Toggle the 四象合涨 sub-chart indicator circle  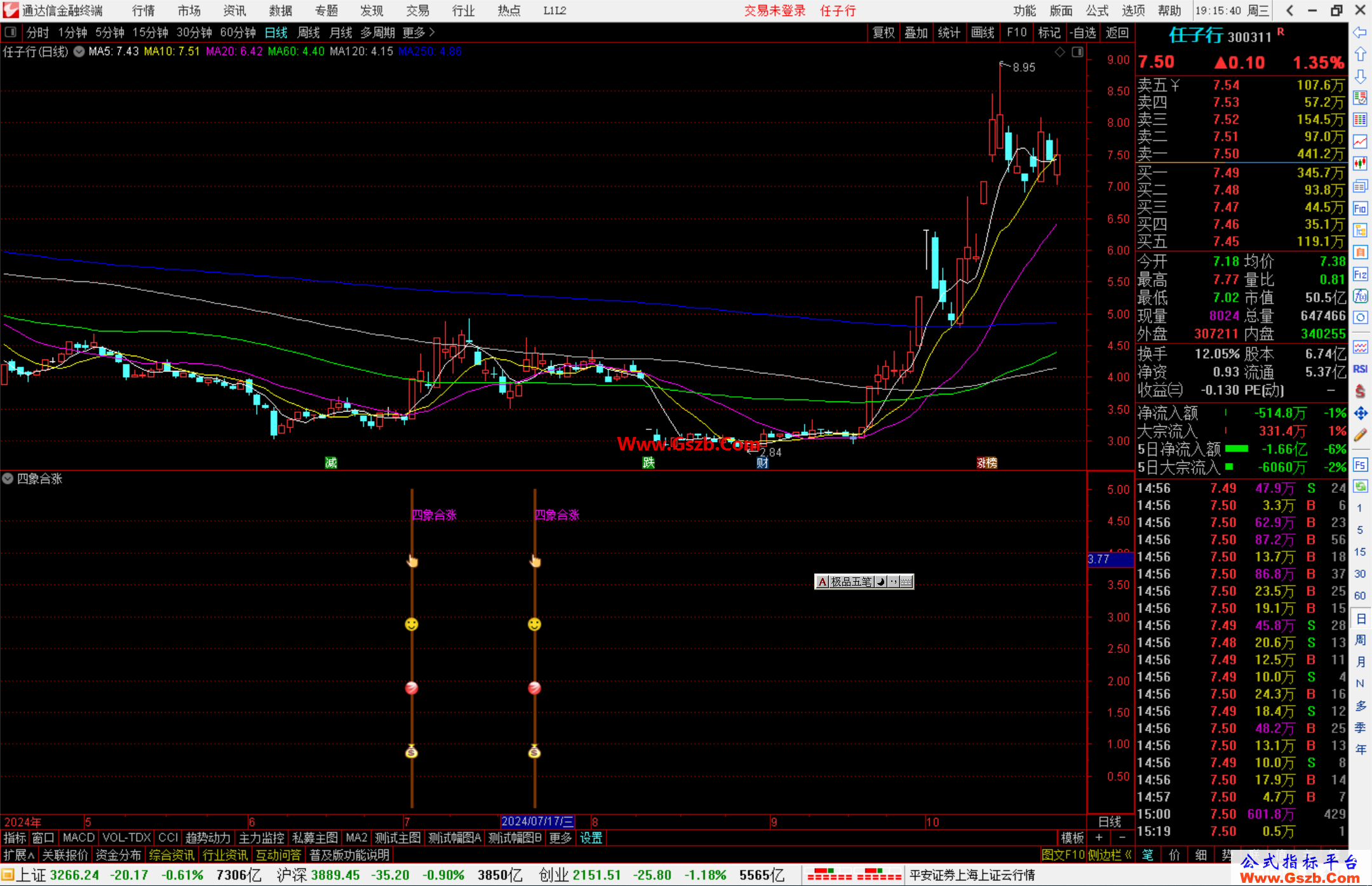point(8,478)
